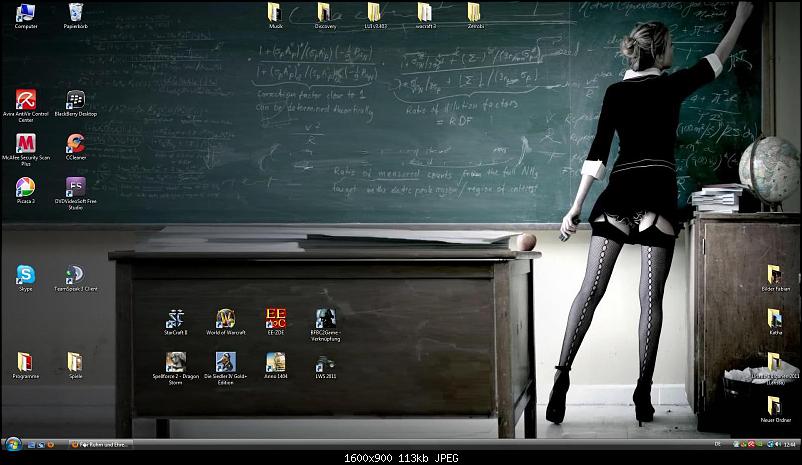Open Picasa 3 shortcut
This screenshot has width=802, height=465.
click(26, 187)
